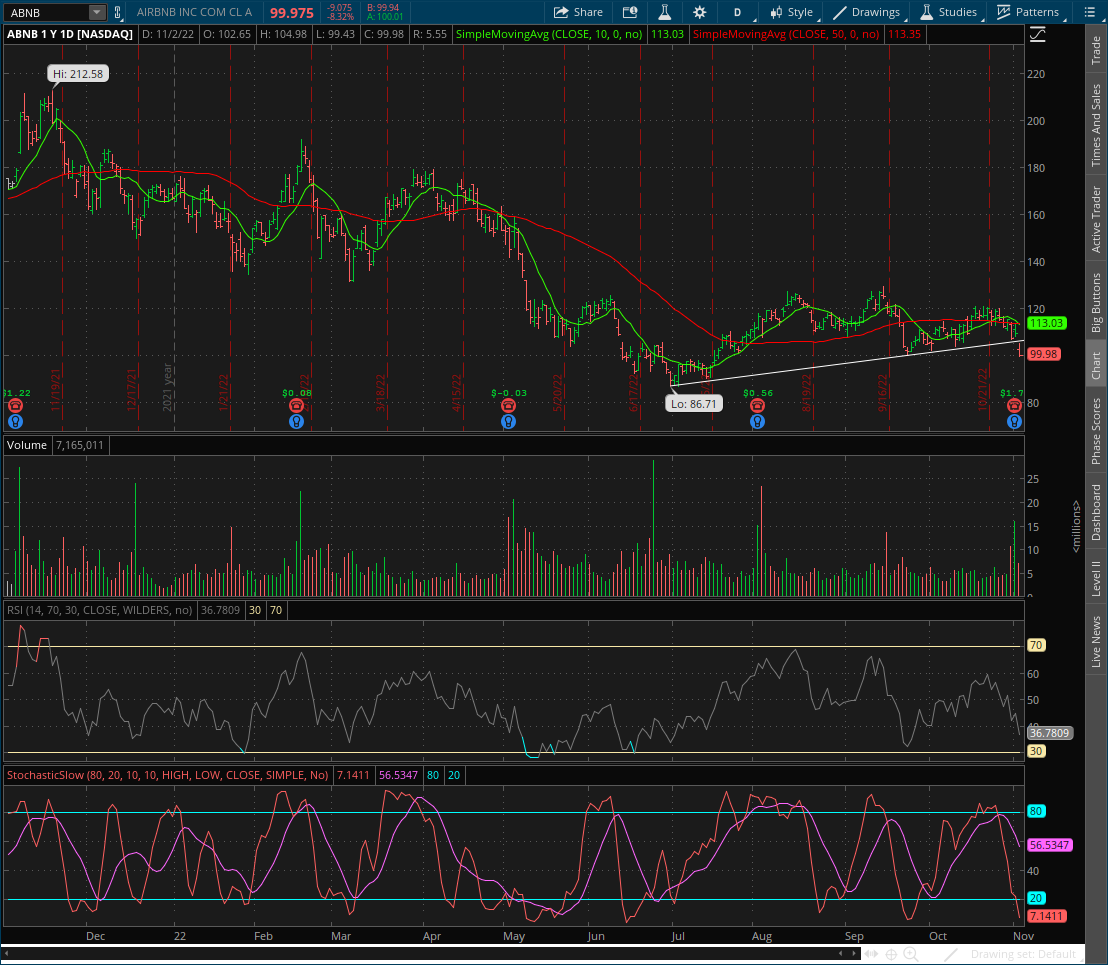This screenshot has height=965, width=1108.
Task: Click the expand time axis icon
Action: point(871,954)
